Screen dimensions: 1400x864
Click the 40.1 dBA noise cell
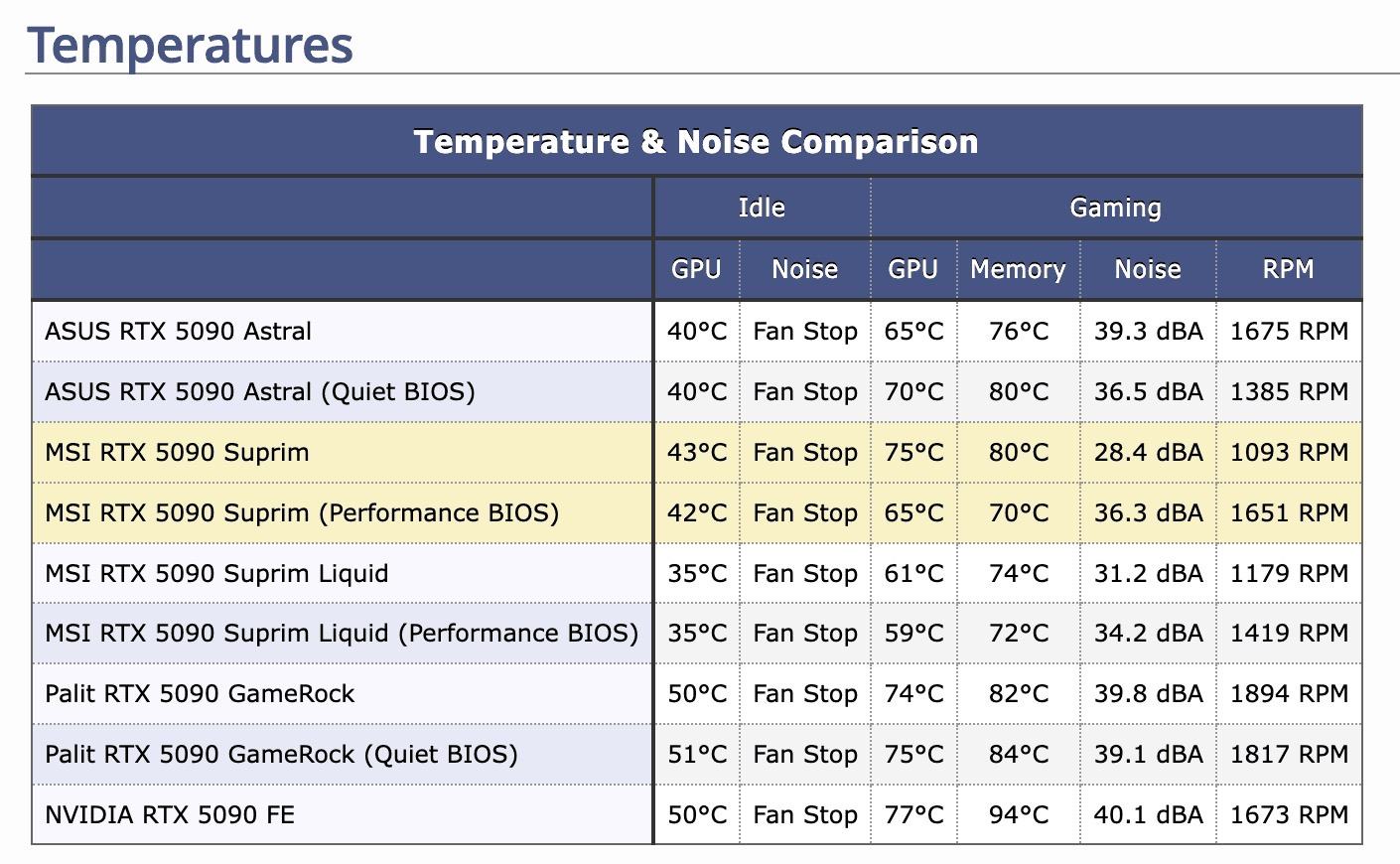(x=1148, y=815)
